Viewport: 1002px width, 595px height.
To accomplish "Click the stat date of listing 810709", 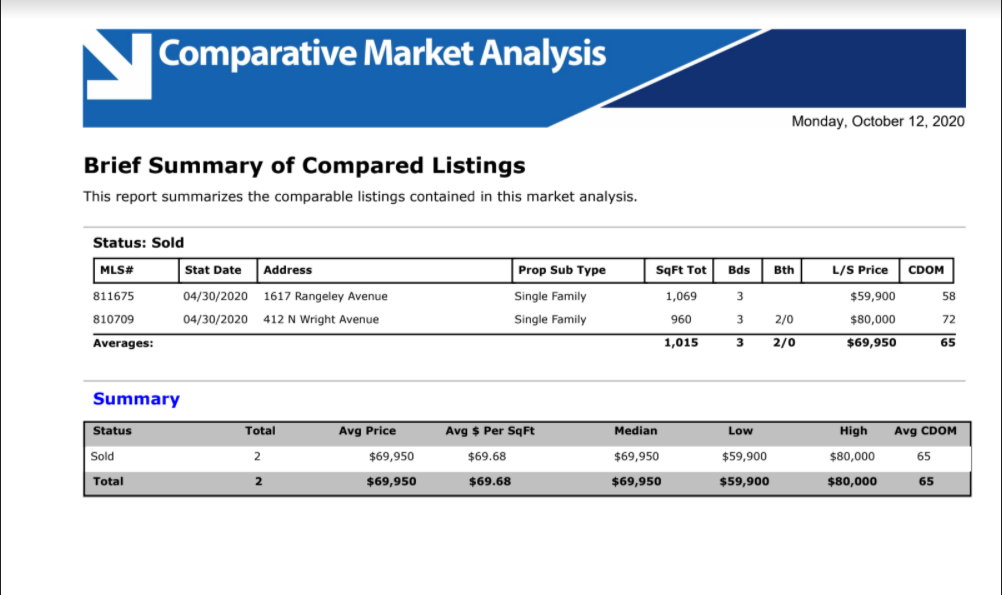I will click(x=215, y=320).
